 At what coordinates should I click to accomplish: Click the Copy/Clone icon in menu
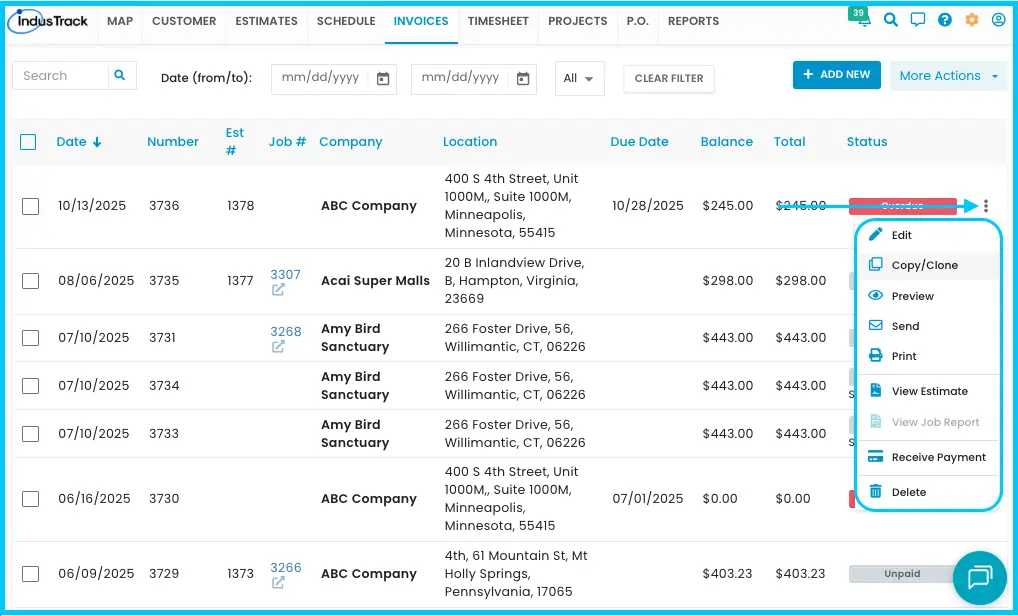[875, 264]
